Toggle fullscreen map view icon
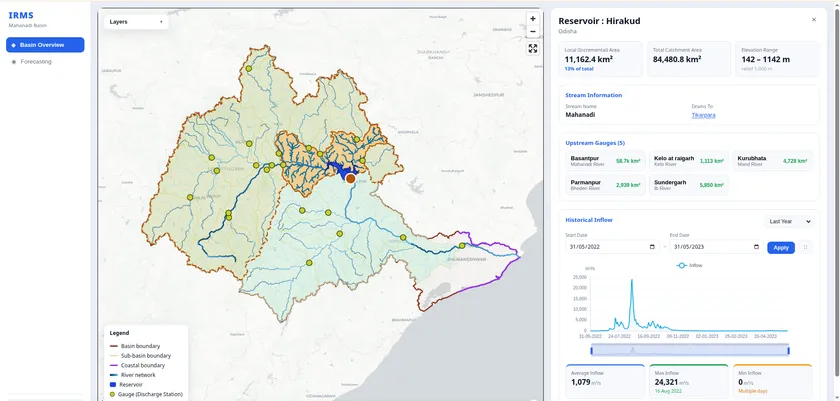 [532, 49]
